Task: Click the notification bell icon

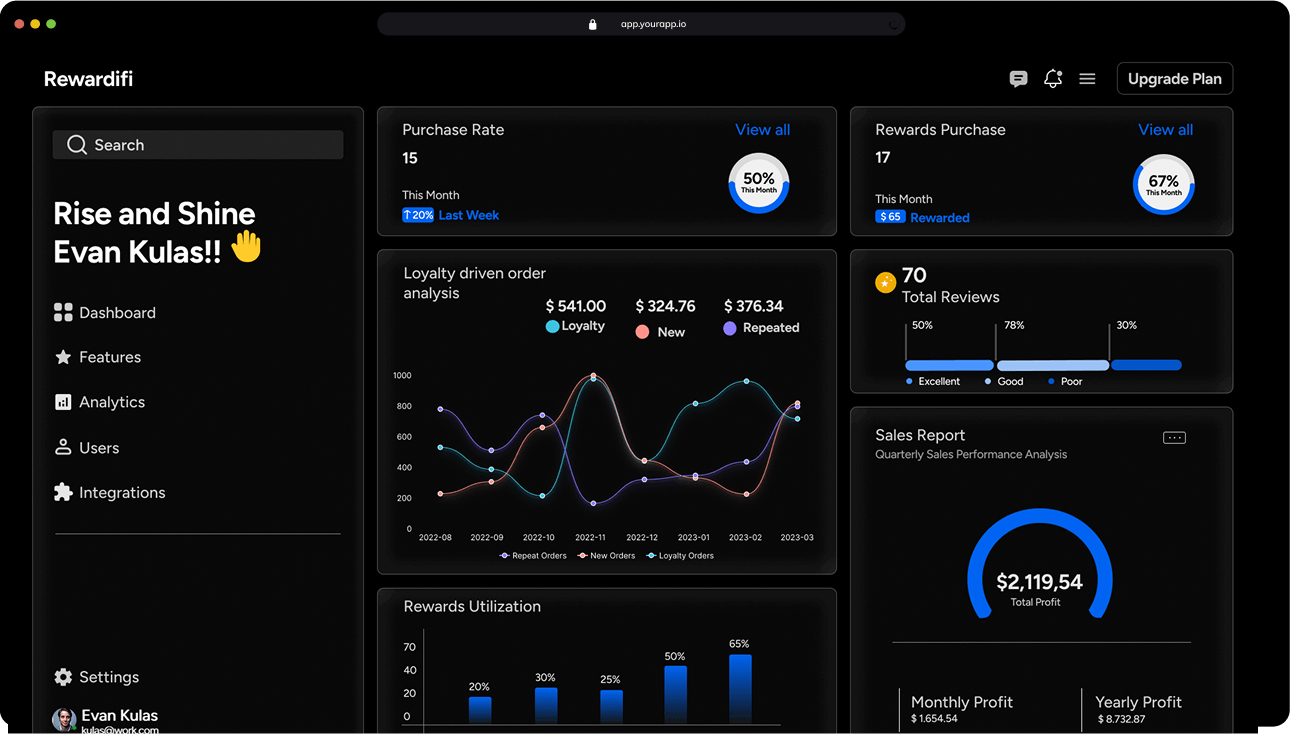Action: point(1053,79)
